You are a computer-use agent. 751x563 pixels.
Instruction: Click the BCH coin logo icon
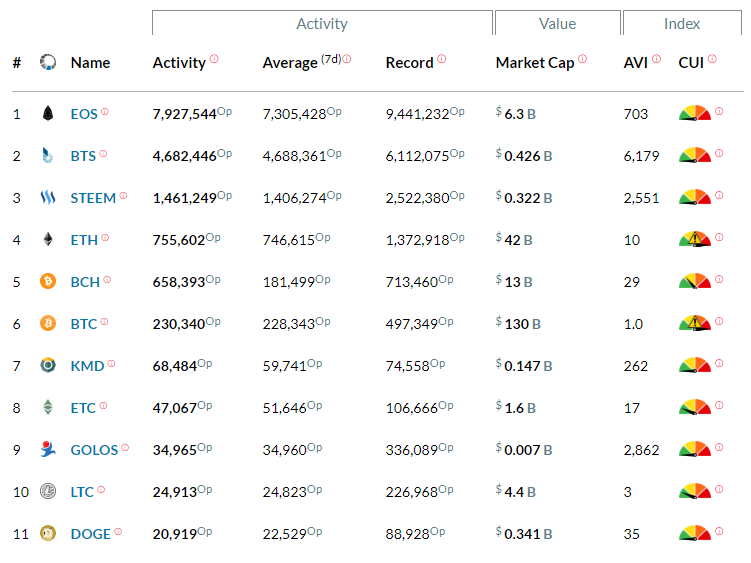point(48,281)
